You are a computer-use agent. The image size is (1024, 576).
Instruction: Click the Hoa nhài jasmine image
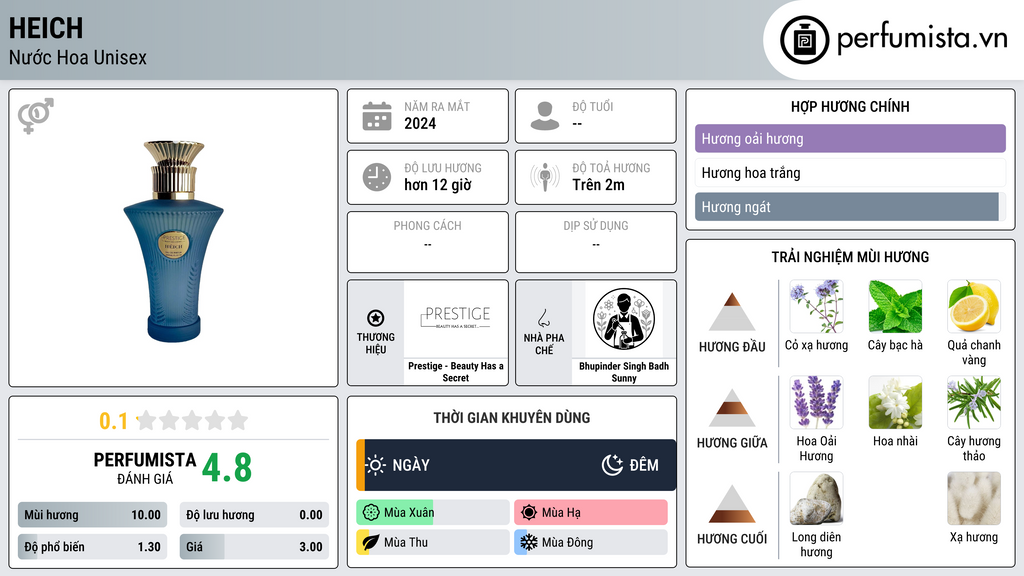pyautogui.click(x=895, y=402)
